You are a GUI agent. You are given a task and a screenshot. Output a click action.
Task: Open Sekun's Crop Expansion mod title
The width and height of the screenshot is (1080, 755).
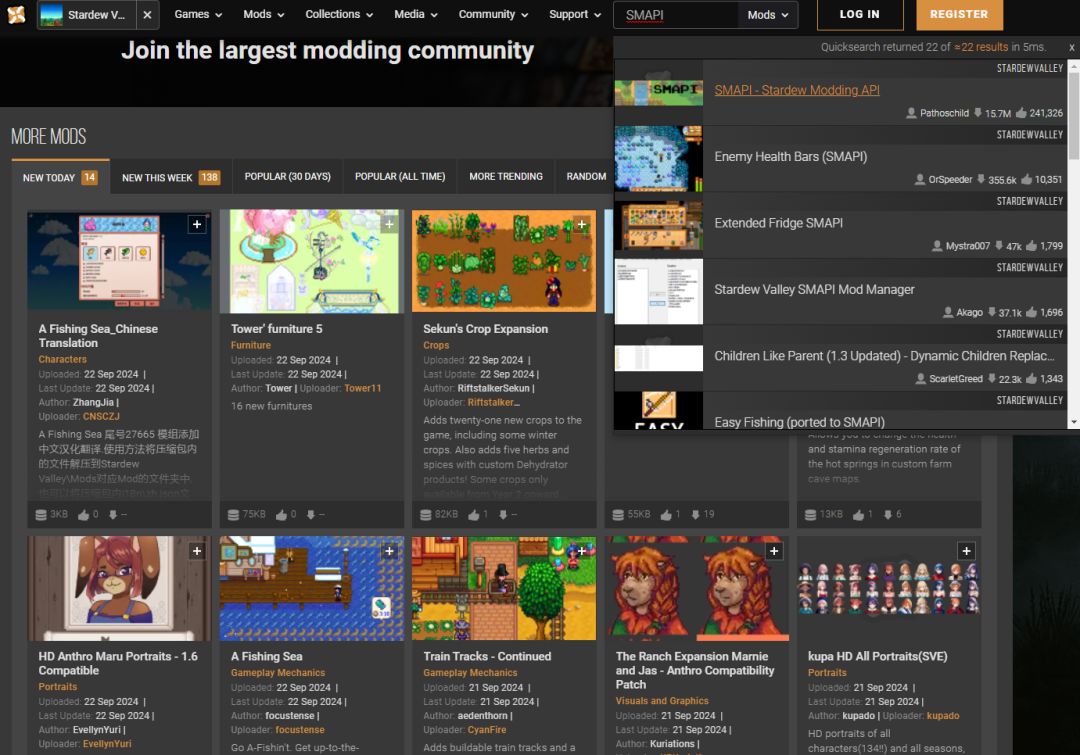pyautogui.click(x=486, y=329)
